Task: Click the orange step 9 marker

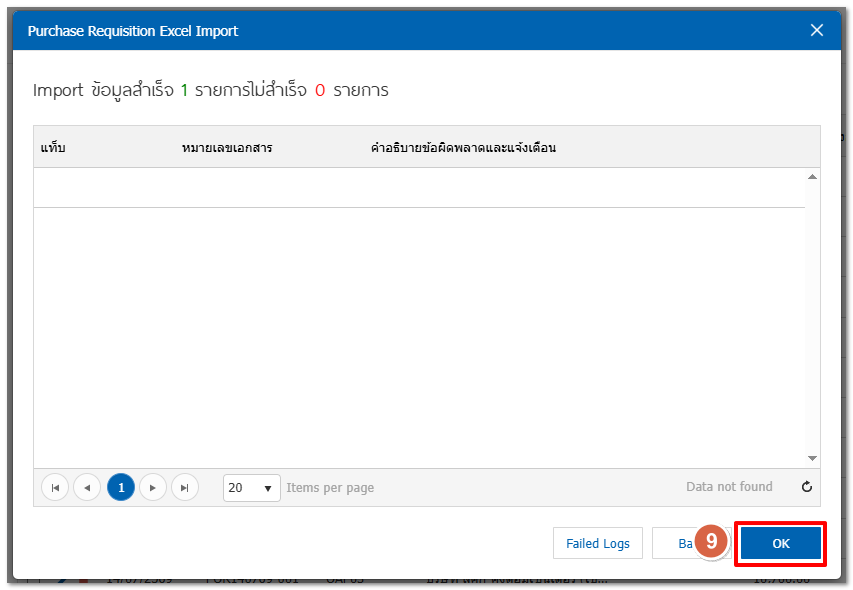Action: pos(712,541)
